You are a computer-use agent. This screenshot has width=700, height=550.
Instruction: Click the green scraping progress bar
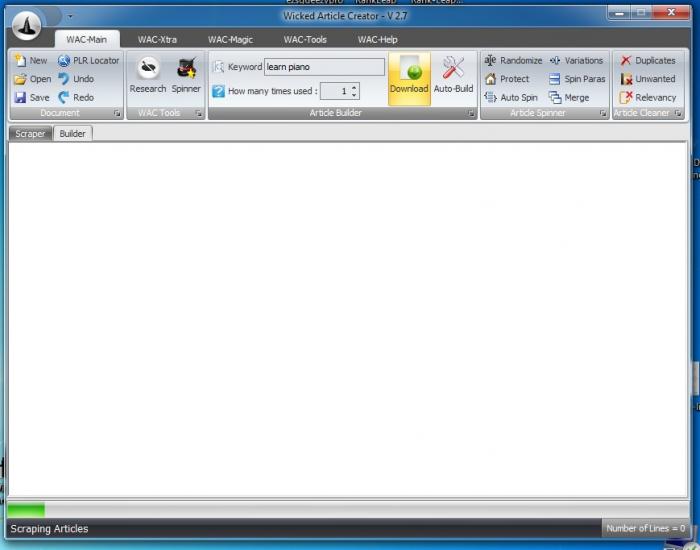click(26, 510)
